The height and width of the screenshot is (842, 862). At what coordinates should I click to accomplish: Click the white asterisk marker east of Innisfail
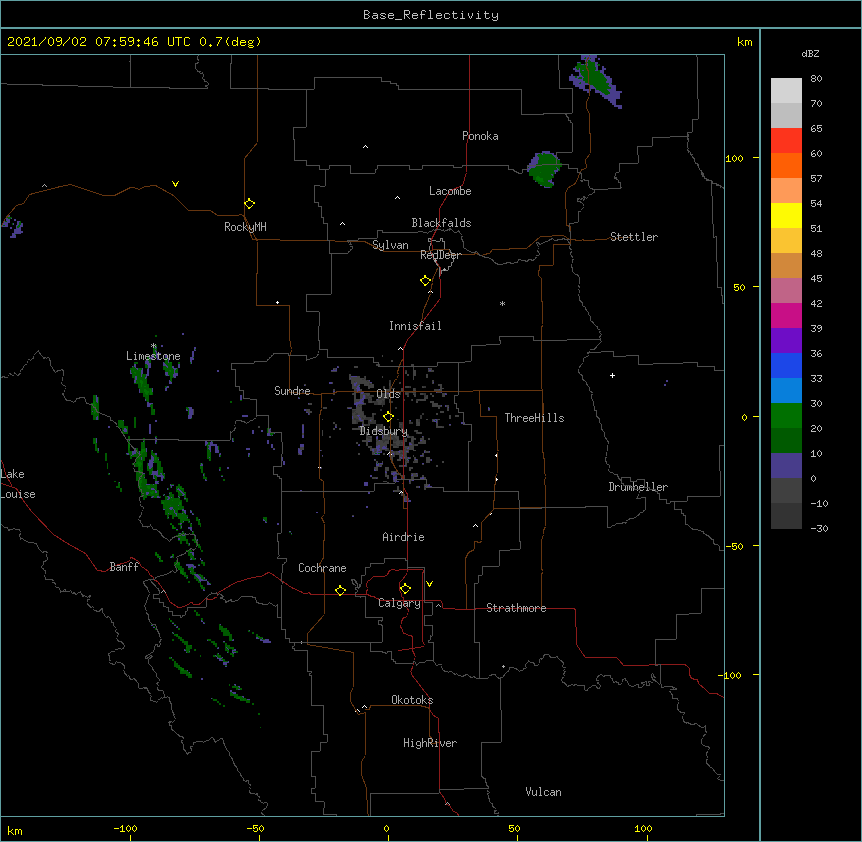(502, 303)
